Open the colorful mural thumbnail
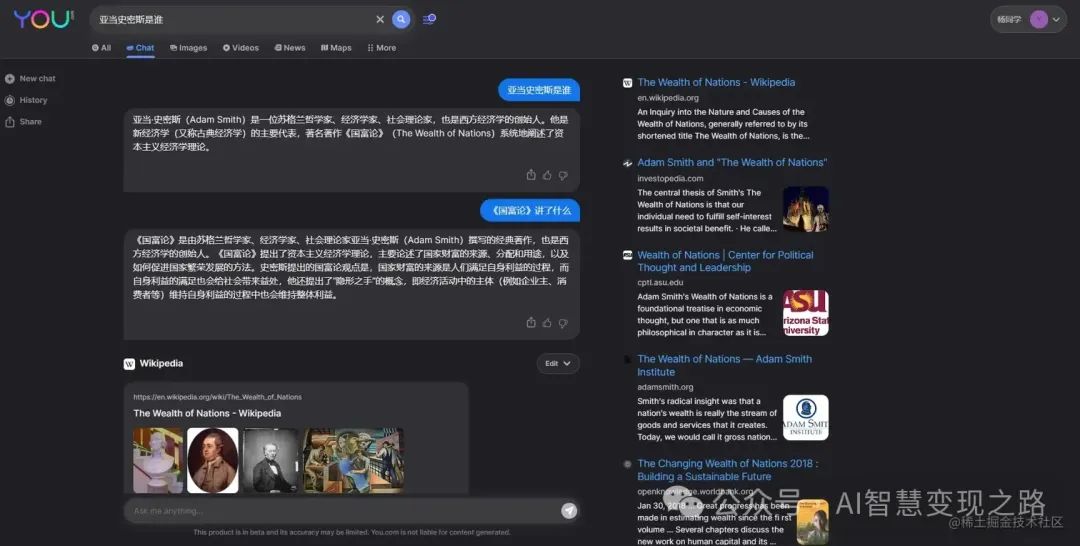The width and height of the screenshot is (1080, 546). pos(354,460)
